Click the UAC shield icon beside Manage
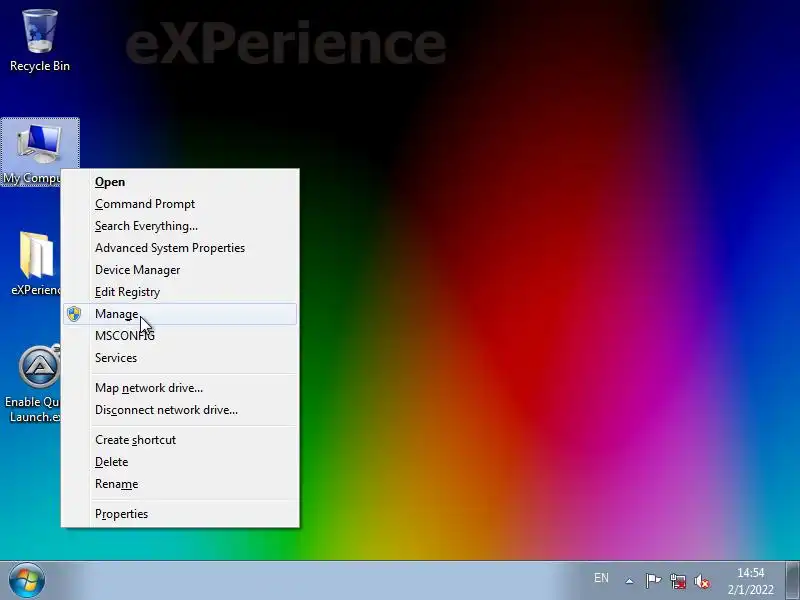This screenshot has width=800, height=600. point(74,314)
